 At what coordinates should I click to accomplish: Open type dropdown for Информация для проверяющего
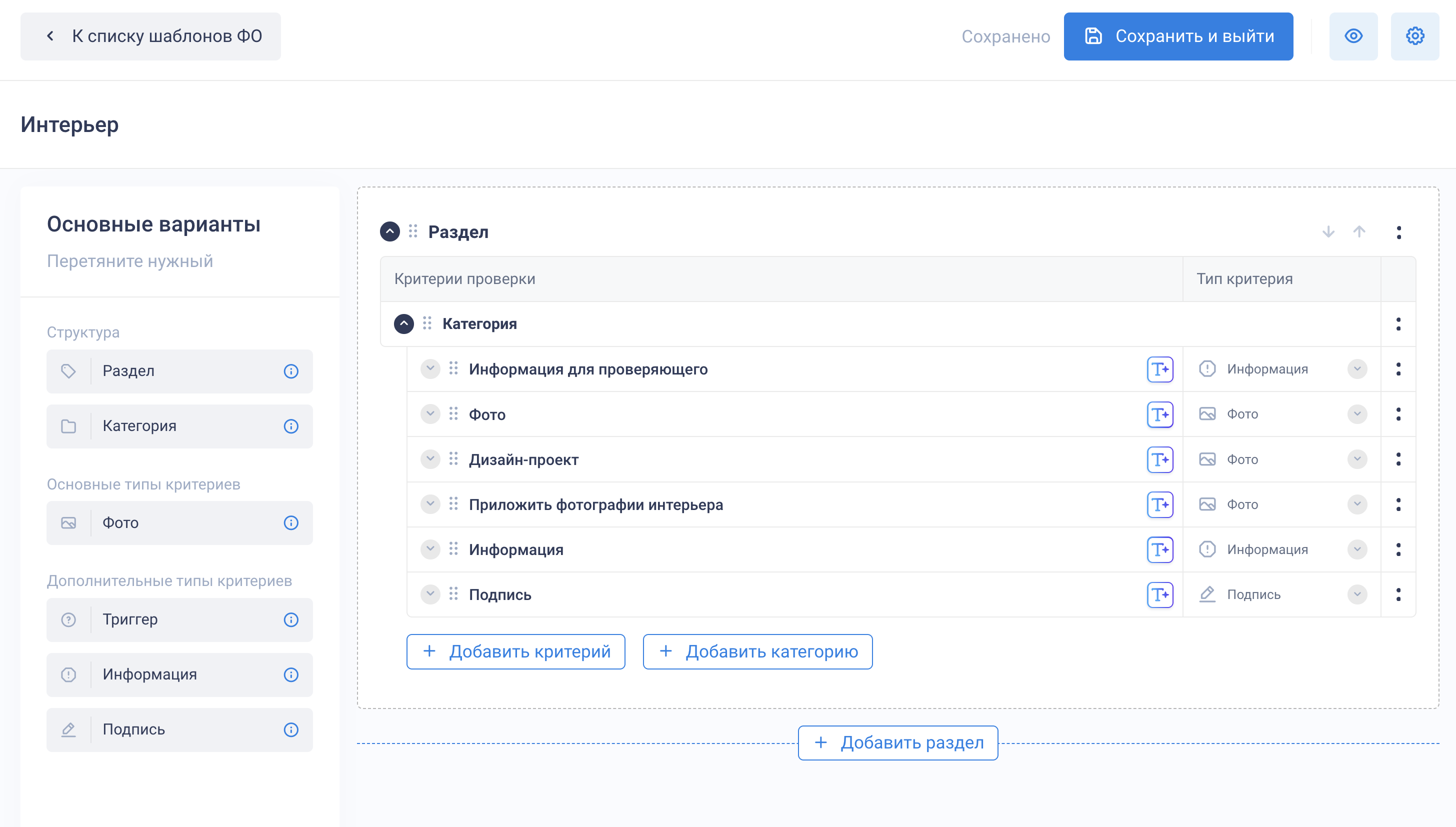pos(1356,369)
